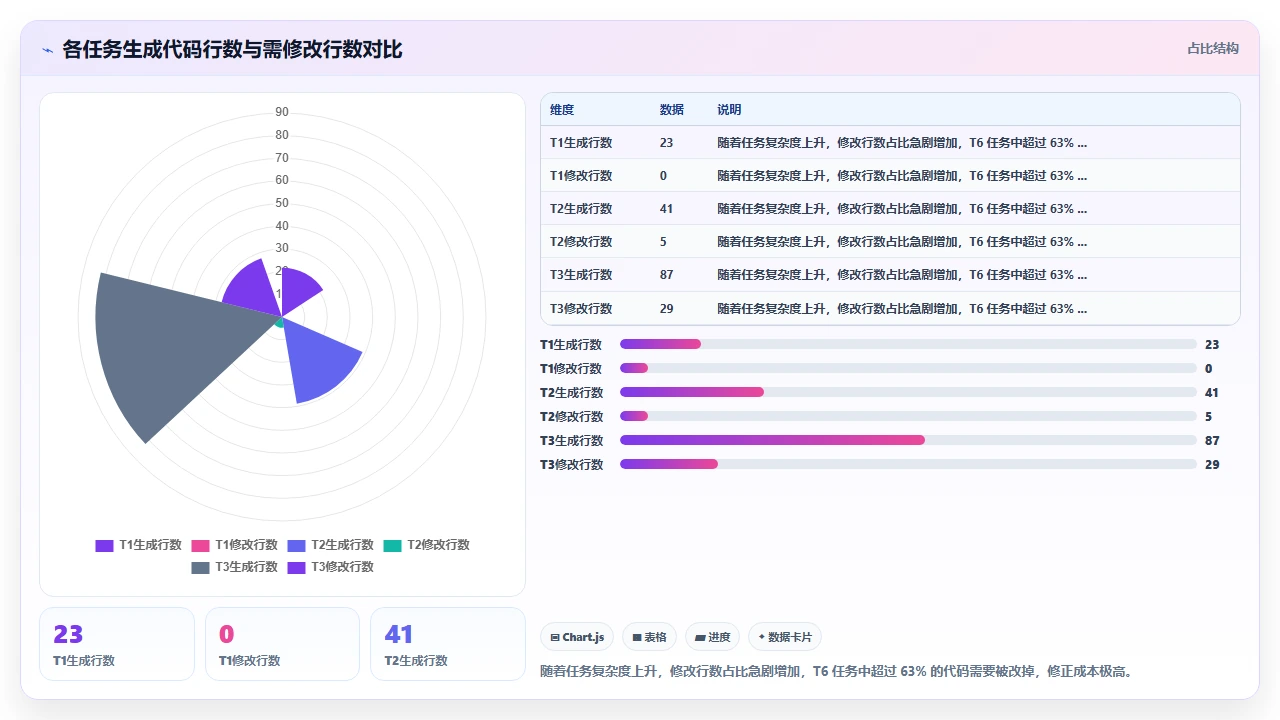The image size is (1280, 720).
Task: Toggle T2生成行数 legend color swatch
Action: coord(296,546)
